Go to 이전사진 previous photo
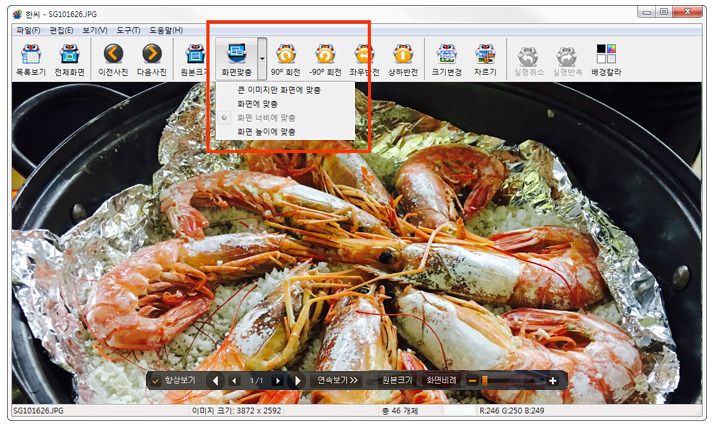This screenshot has width=714, height=431. (x=113, y=59)
